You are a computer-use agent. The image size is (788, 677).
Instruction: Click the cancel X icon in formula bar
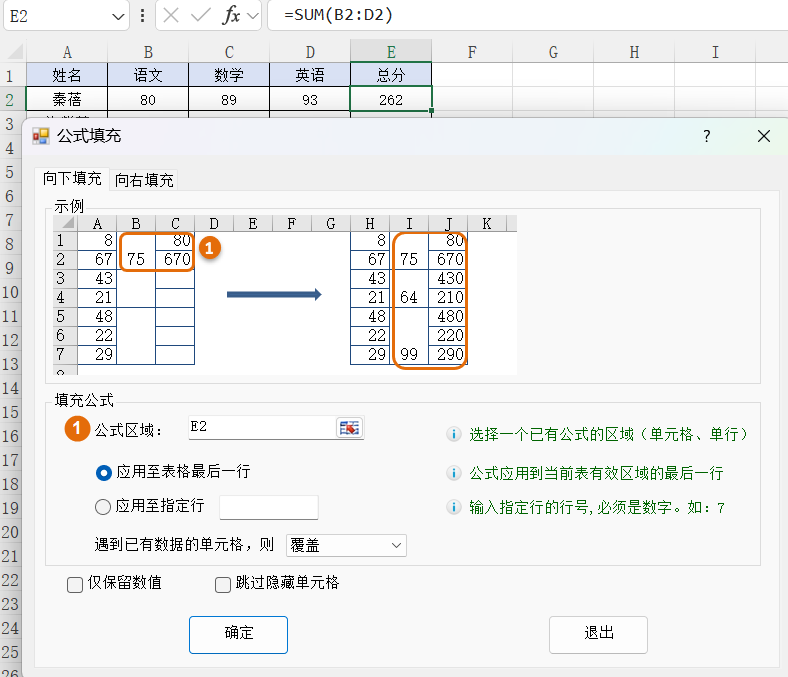pos(172,15)
